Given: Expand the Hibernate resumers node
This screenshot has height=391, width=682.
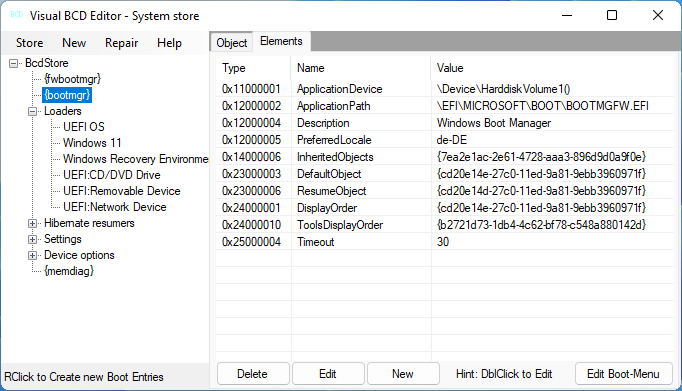Looking at the screenshot, I should click(33, 224).
